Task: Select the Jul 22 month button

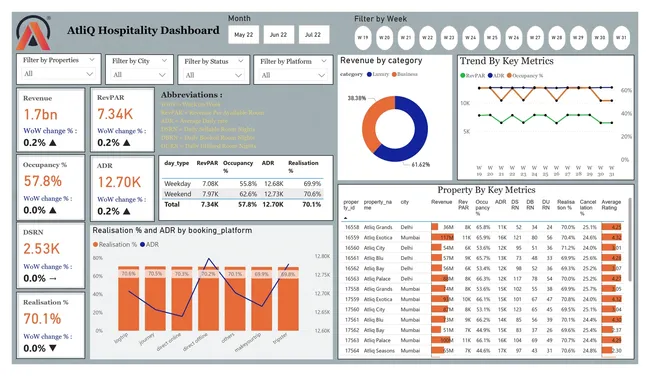Action: coord(313,34)
